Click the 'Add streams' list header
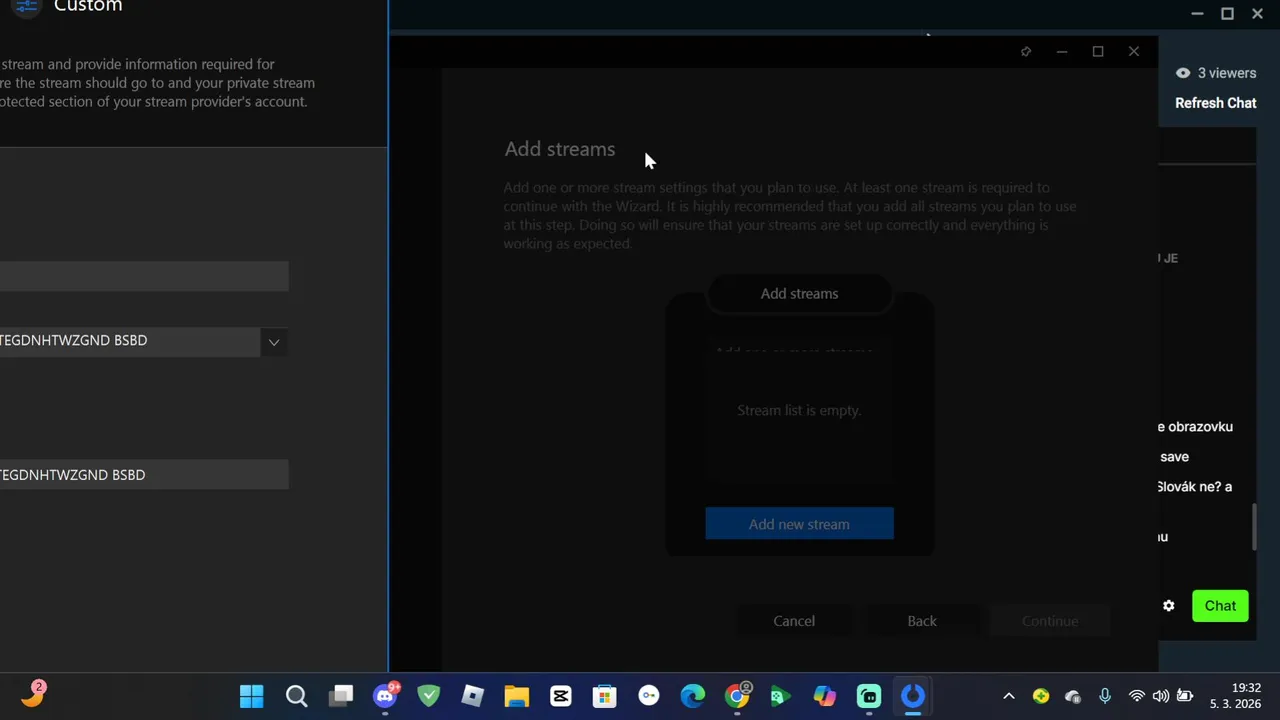The height and width of the screenshot is (720, 1280). tap(799, 293)
